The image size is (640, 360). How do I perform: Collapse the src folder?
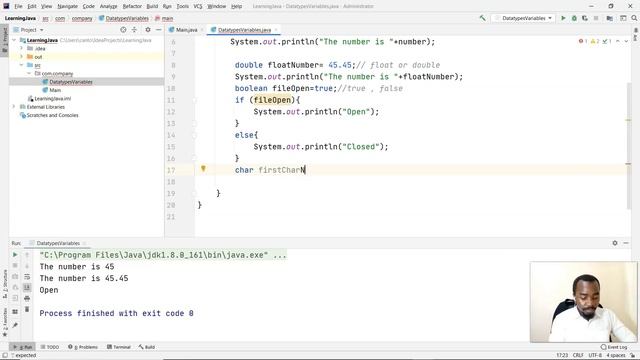(21, 65)
